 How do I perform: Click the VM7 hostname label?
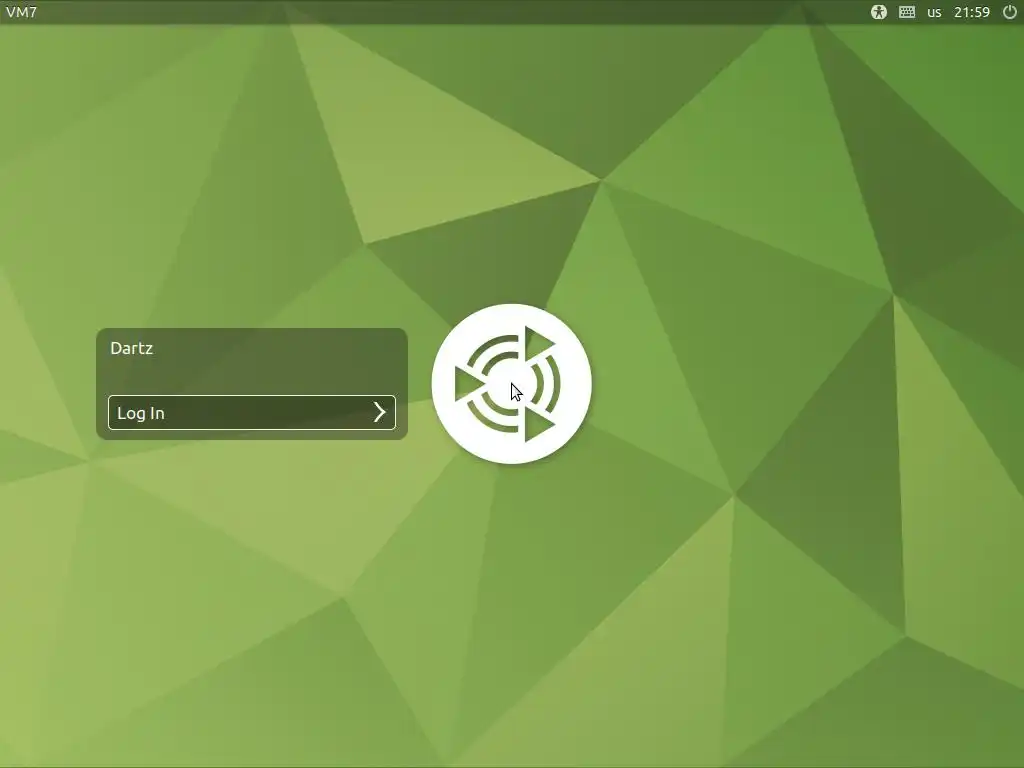click(22, 12)
